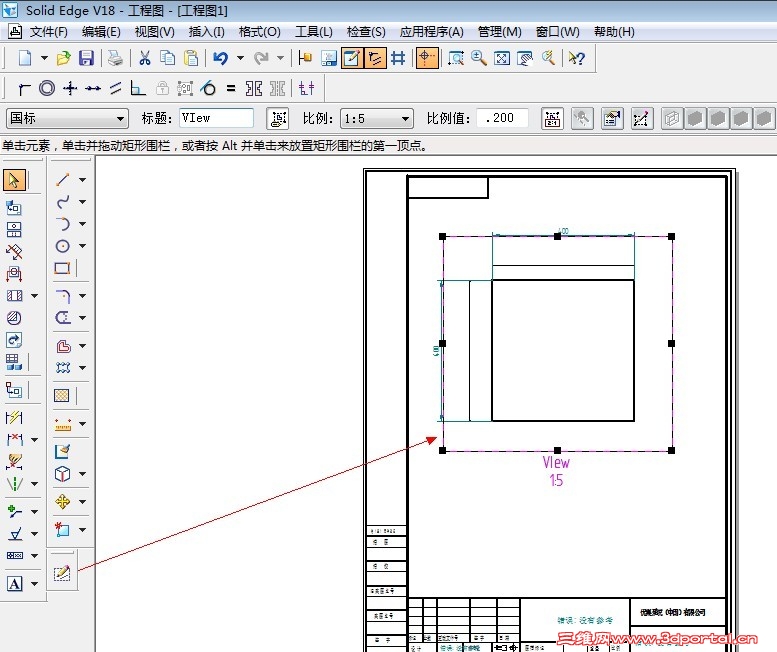Viewport: 777px width, 652px height.
Task: Click the Zoom magnifier icon
Action: coord(478,58)
